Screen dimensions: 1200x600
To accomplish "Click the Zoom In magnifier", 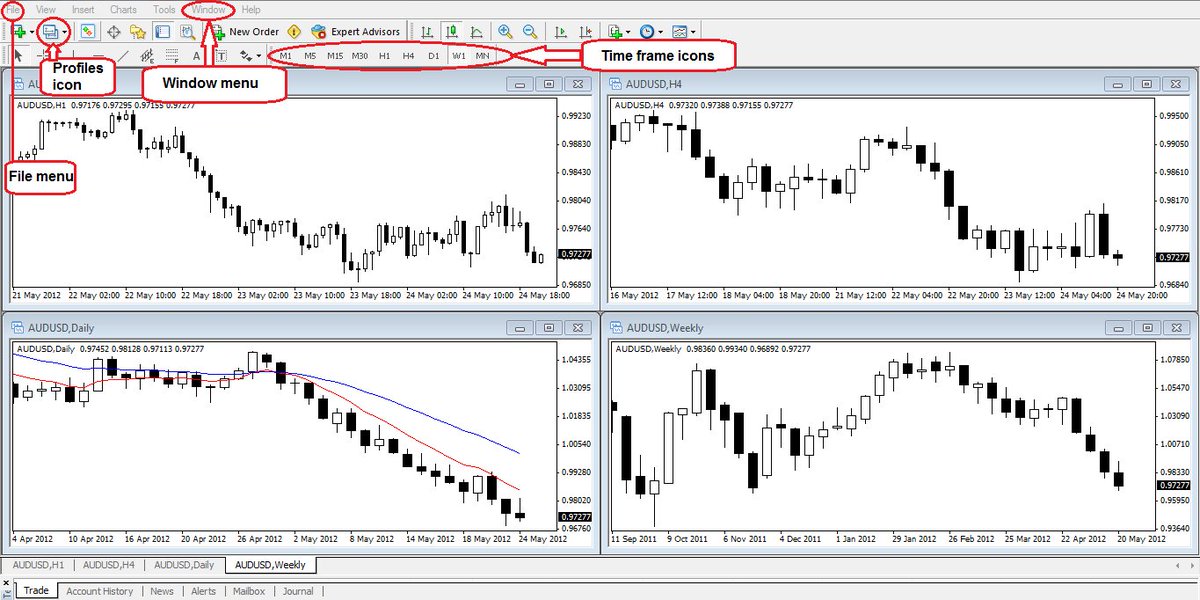I will (505, 32).
